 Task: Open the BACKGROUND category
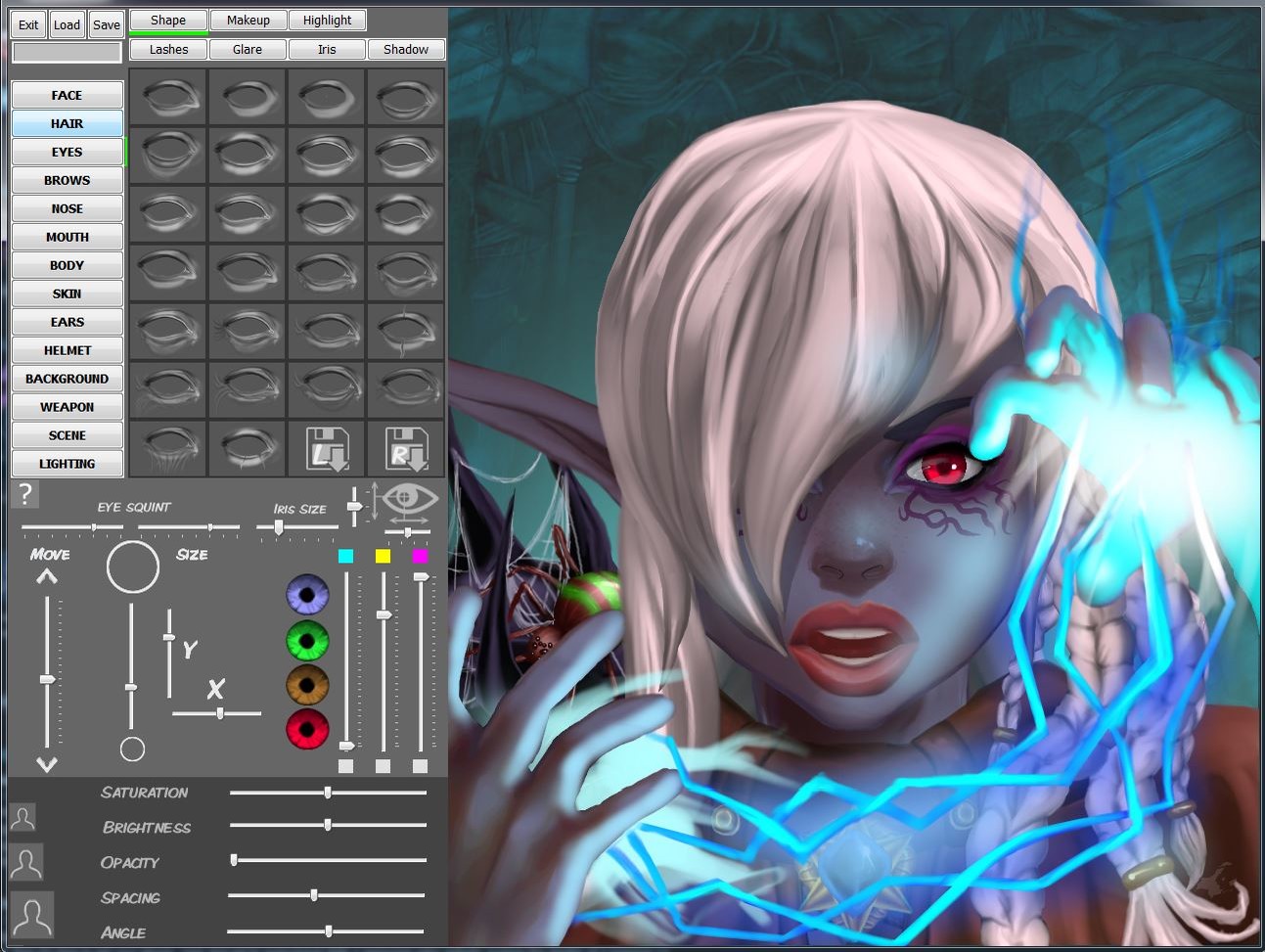tap(66, 378)
